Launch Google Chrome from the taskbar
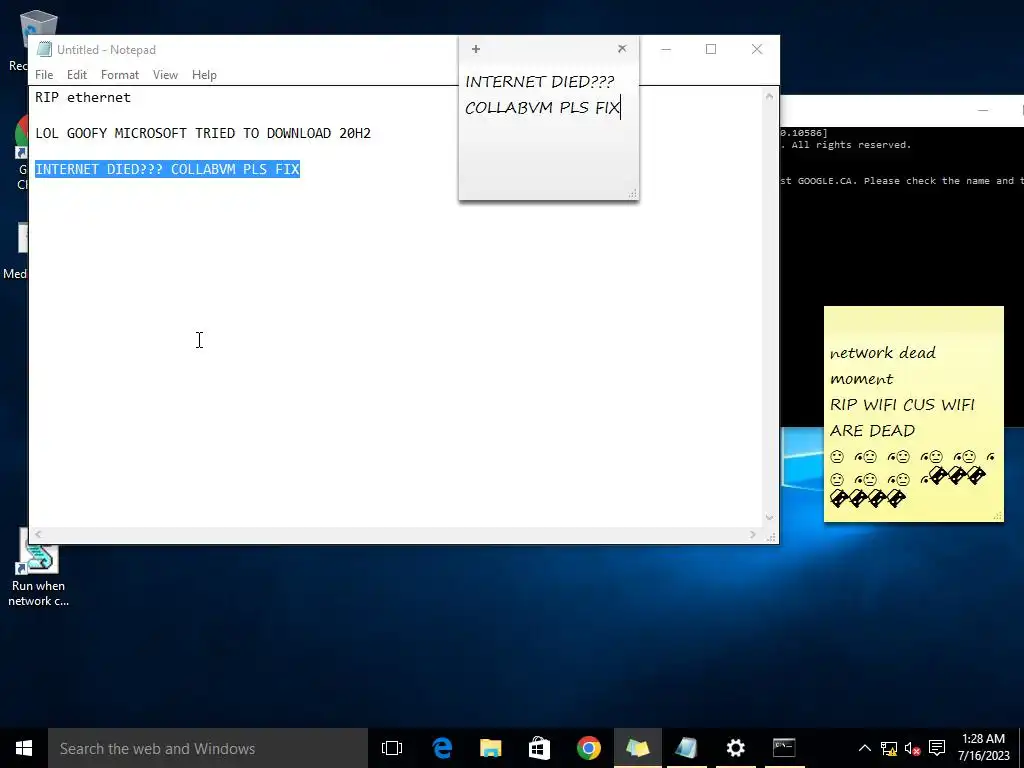The height and width of the screenshot is (768, 1024). tap(588, 748)
